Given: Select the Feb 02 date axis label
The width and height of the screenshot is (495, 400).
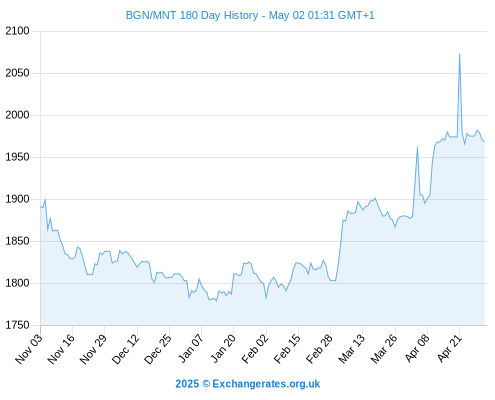Looking at the screenshot, I should pos(255,348).
